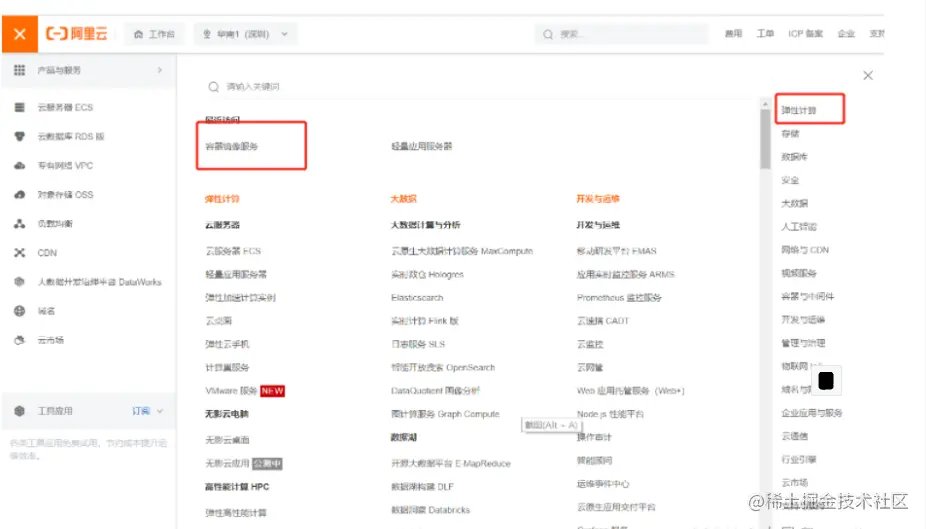Open MaxCompute product entry
The height and width of the screenshot is (529, 926).
pos(462,251)
